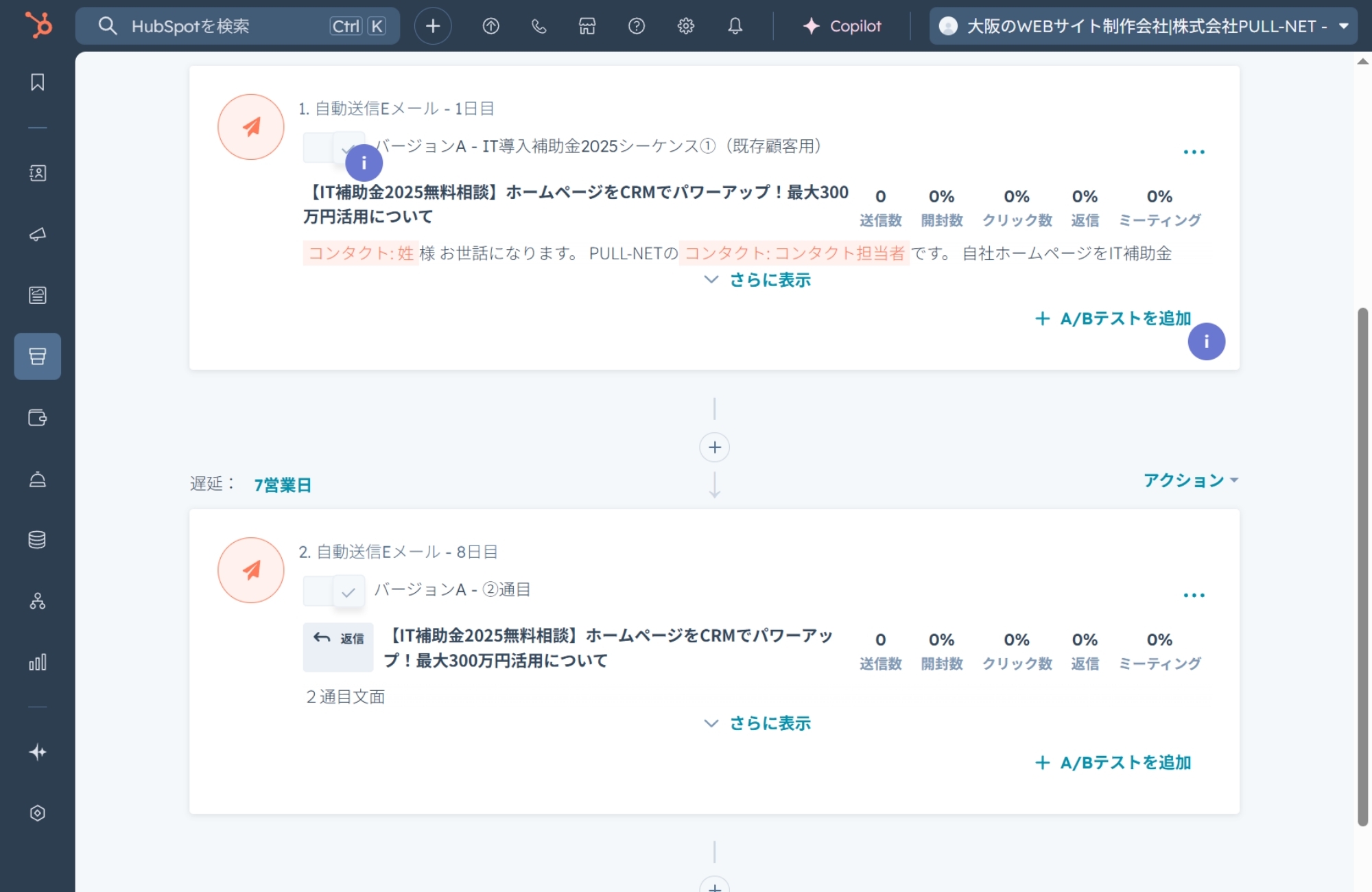Toggle the step 2 email ②通目 switch
1372x892 pixels.
tap(334, 591)
